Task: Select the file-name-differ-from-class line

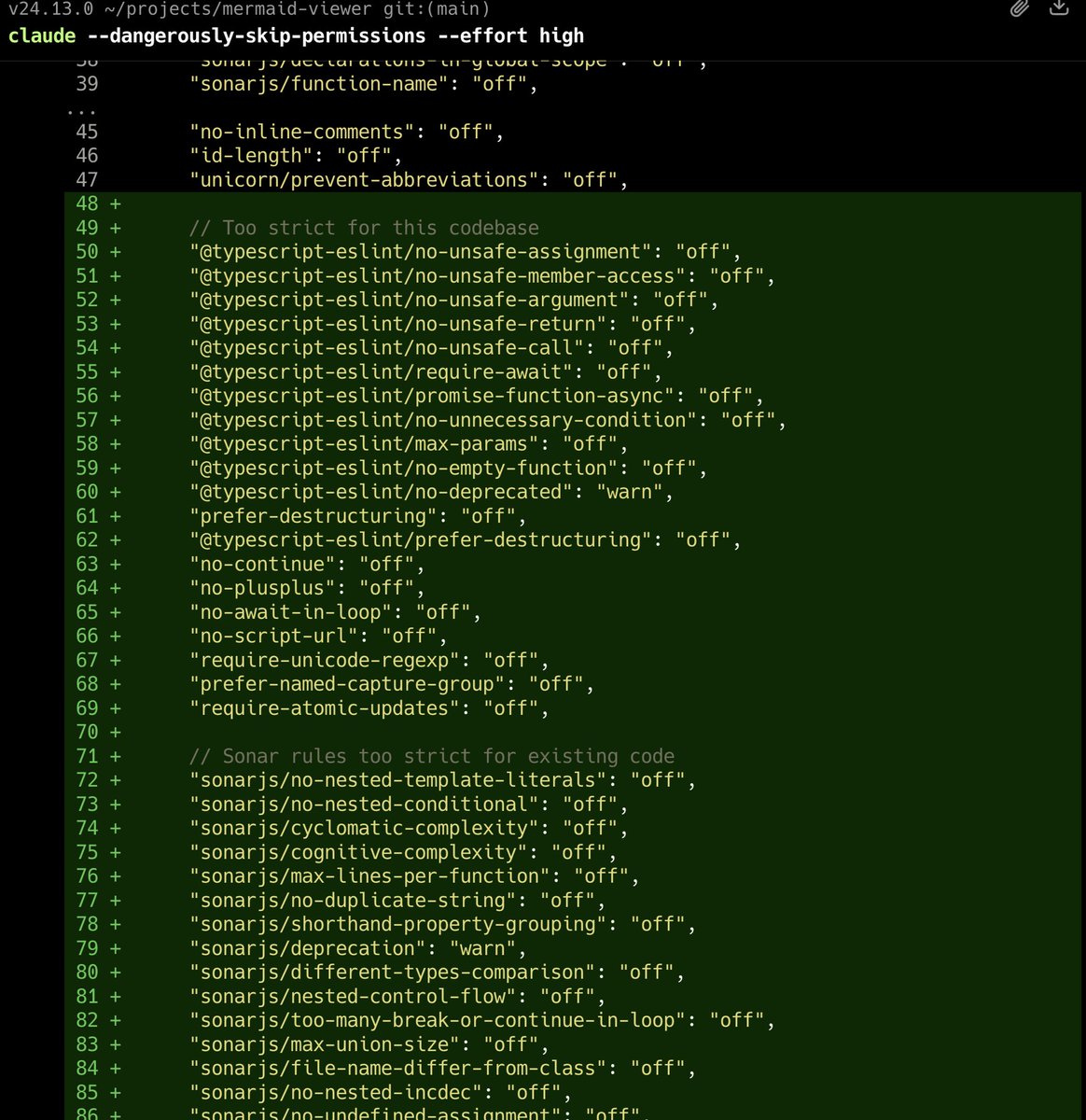Action: click(x=443, y=1070)
